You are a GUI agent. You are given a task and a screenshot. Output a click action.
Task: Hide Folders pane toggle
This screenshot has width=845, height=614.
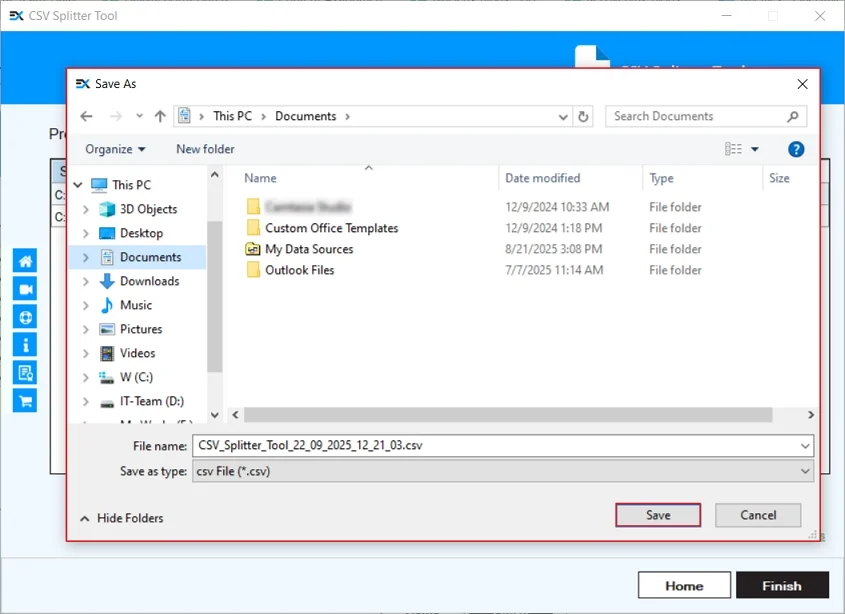121,518
